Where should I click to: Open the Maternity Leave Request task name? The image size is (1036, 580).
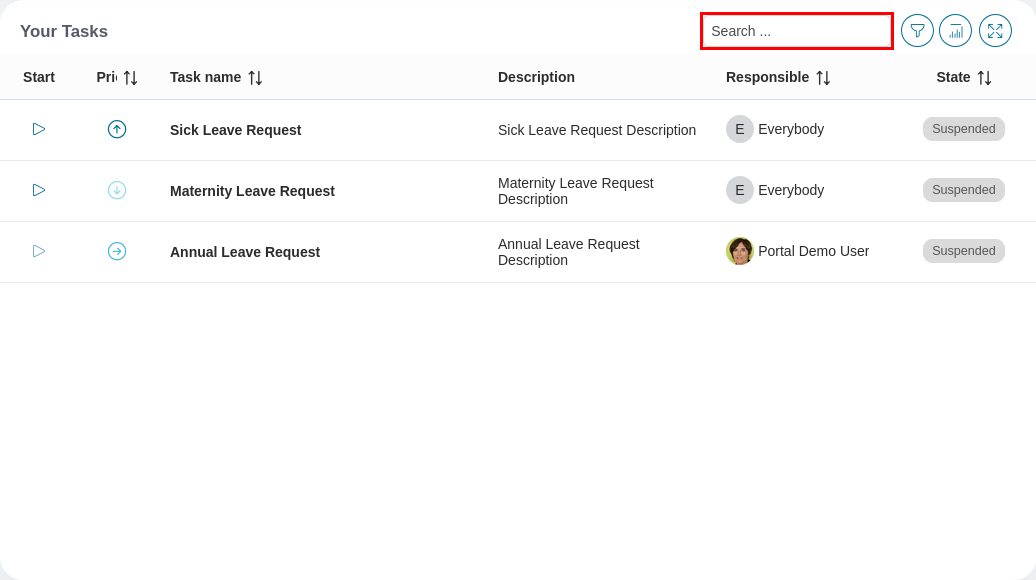(252, 191)
